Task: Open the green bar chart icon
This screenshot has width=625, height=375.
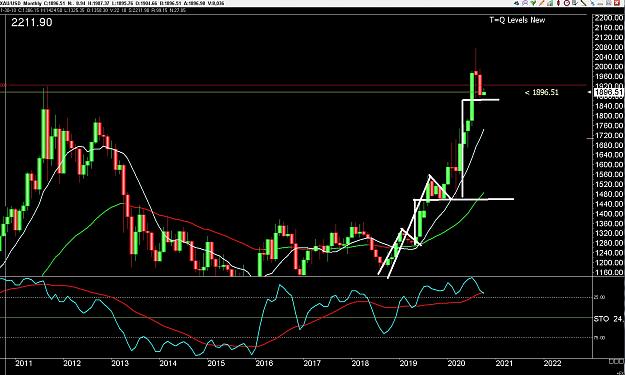Action: click(x=550, y=3)
